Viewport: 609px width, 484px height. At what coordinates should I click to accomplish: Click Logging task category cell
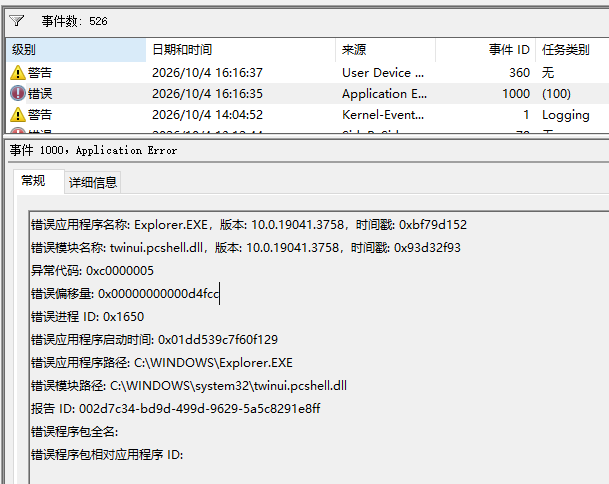click(x=566, y=115)
